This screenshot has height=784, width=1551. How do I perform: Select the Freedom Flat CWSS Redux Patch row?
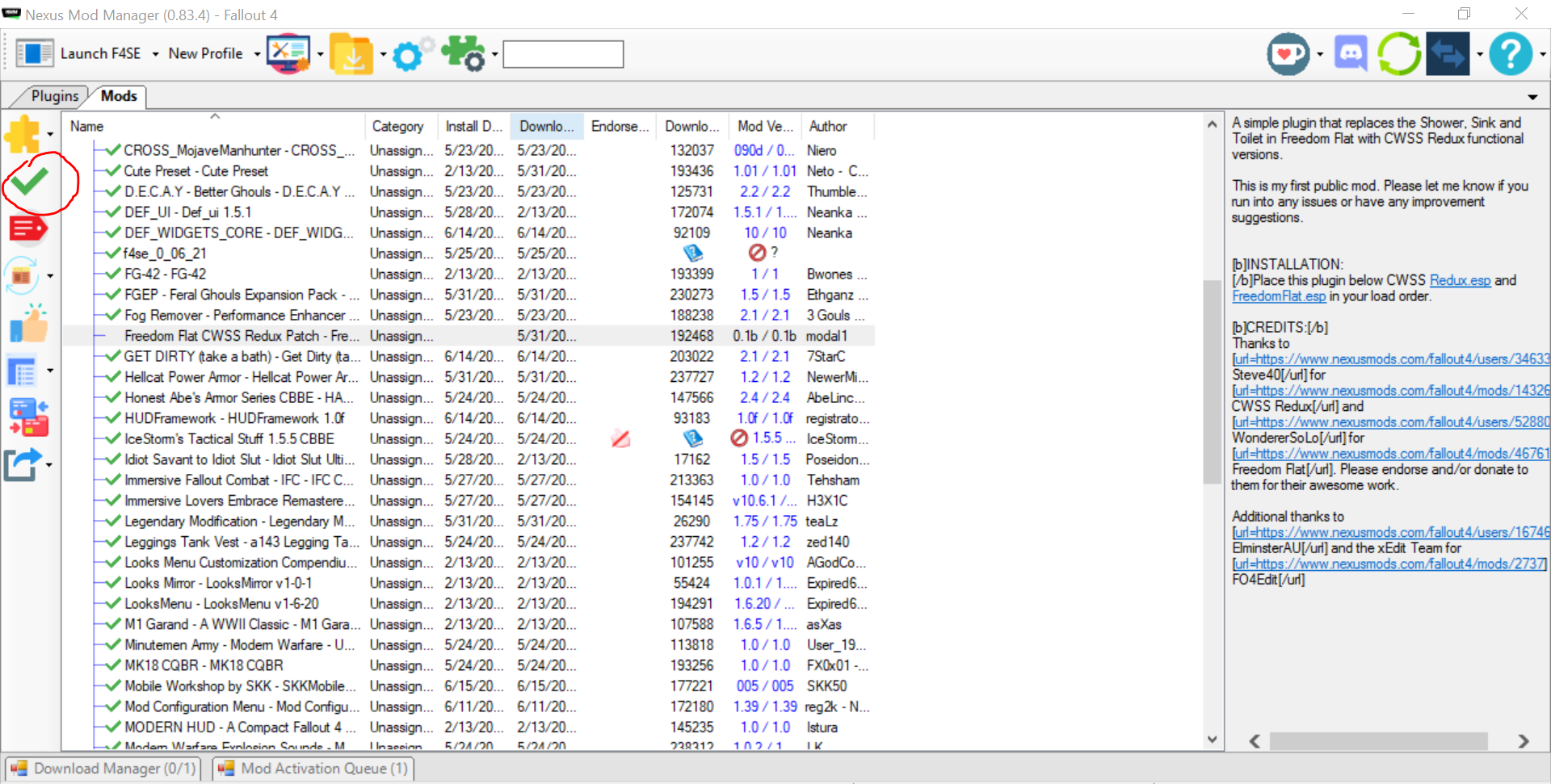click(x=469, y=336)
